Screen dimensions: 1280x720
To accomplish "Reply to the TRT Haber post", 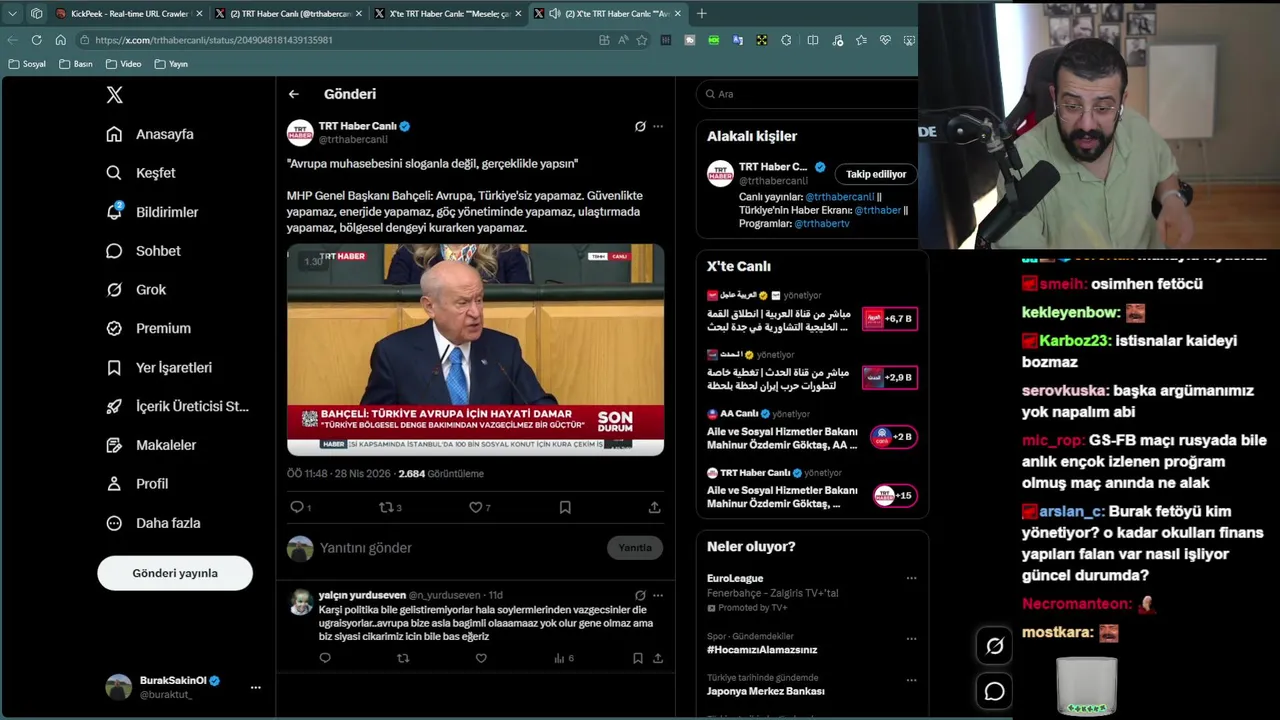I will point(297,508).
